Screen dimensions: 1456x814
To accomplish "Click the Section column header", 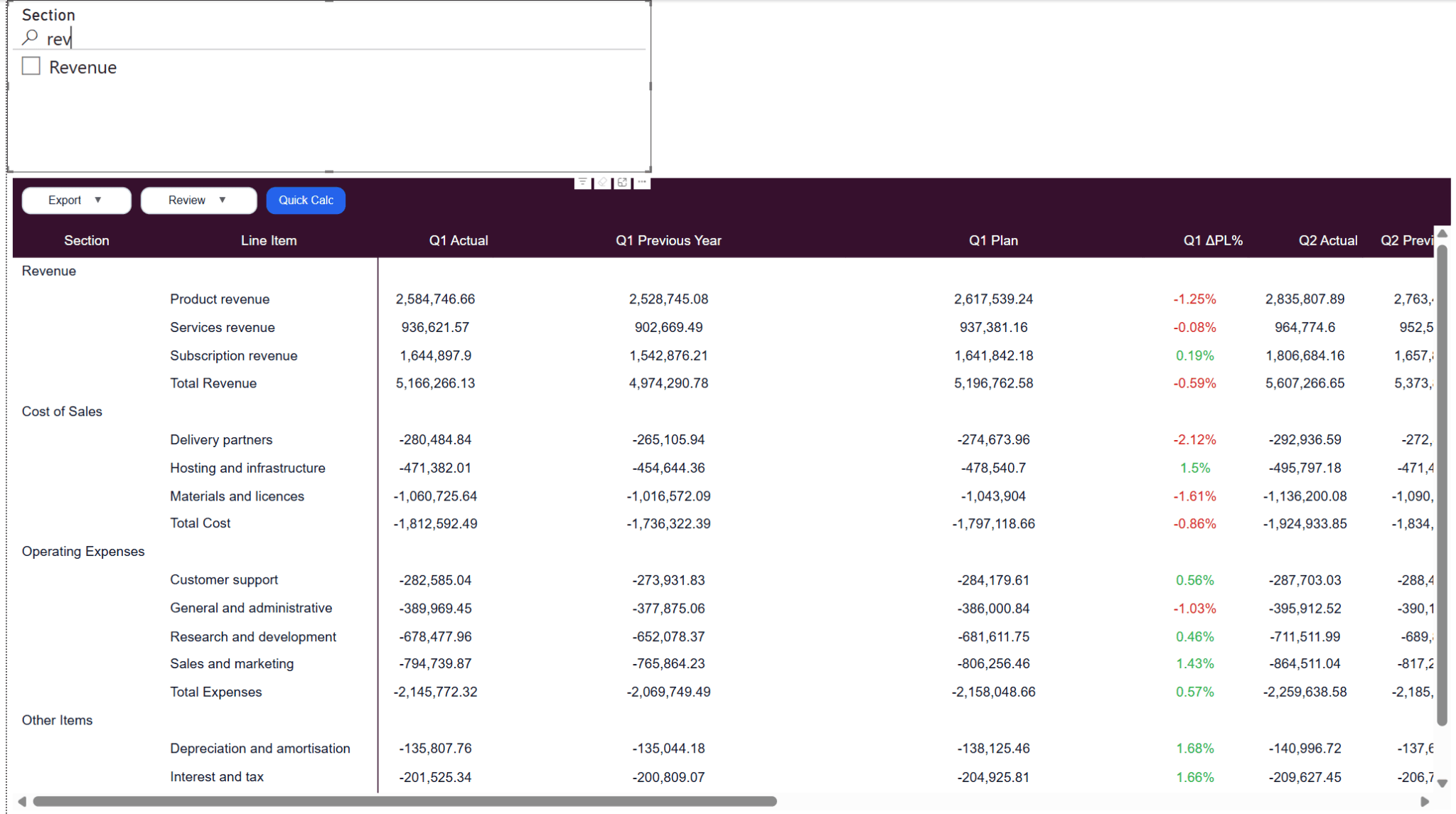I will click(87, 240).
